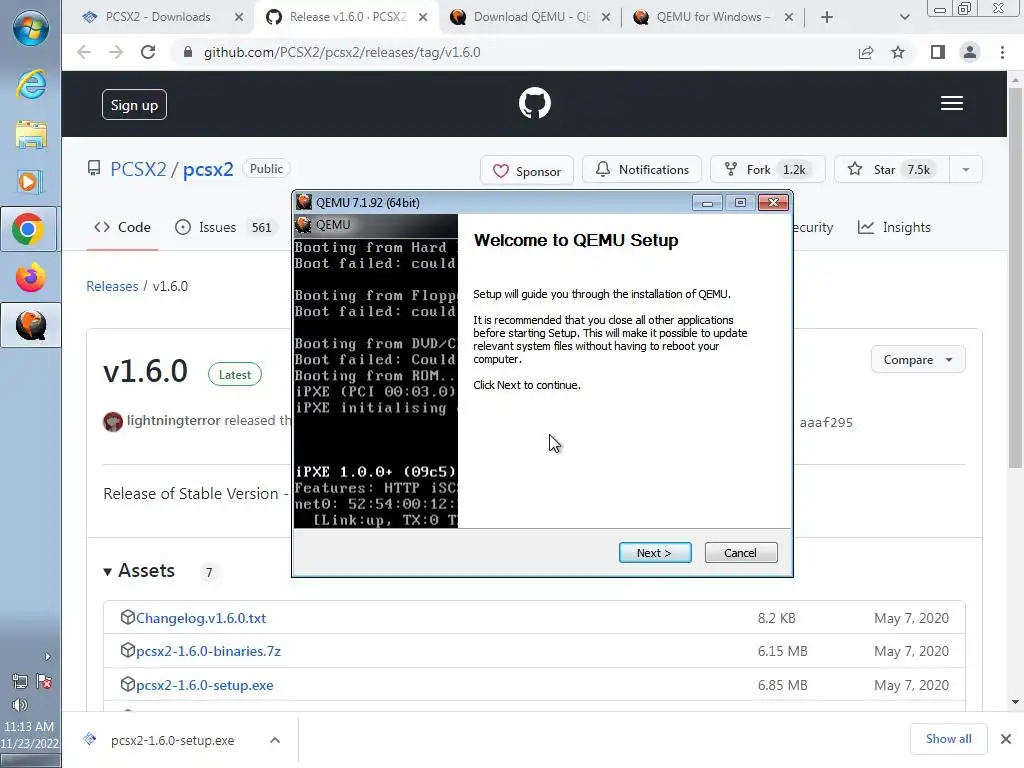Click the address bar URL
Screen dimensions: 1024x768
point(342,52)
